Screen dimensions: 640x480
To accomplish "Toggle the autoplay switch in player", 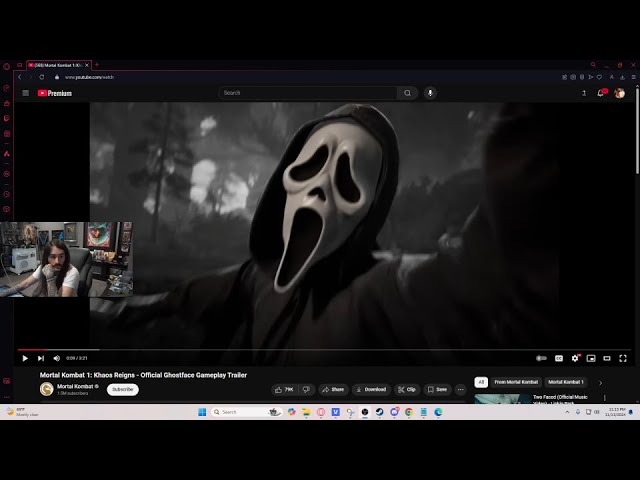I will pos(541,358).
